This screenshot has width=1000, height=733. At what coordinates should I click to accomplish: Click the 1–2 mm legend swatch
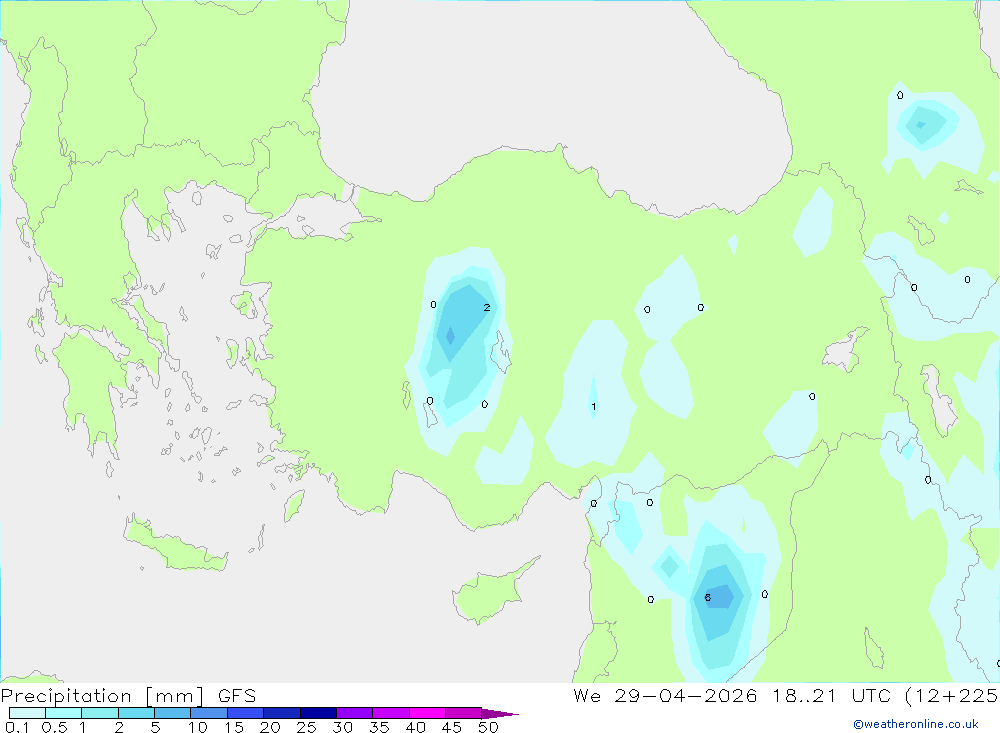[x=100, y=713]
